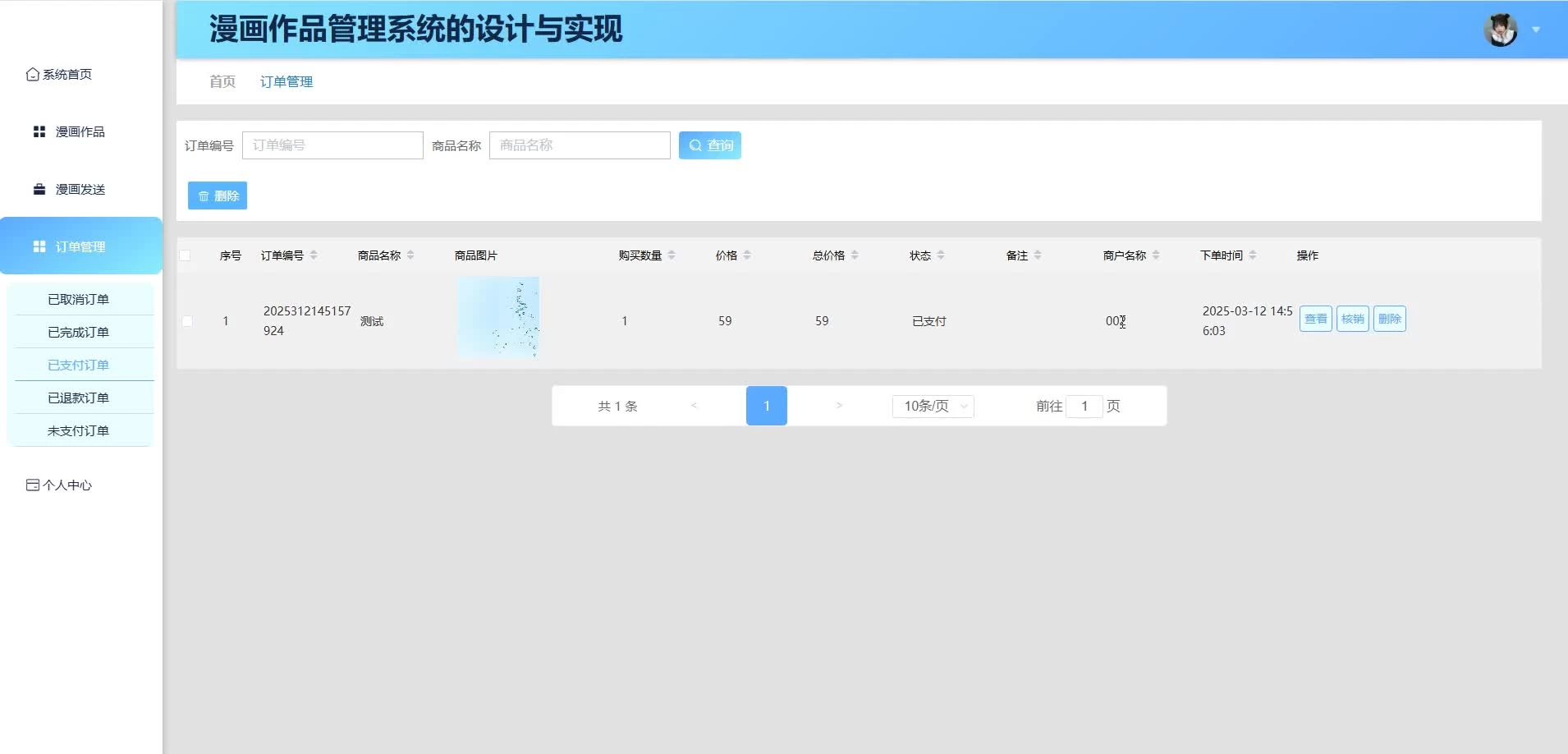
Task: Click the grid icon next to 订单管理
Action: (x=39, y=247)
